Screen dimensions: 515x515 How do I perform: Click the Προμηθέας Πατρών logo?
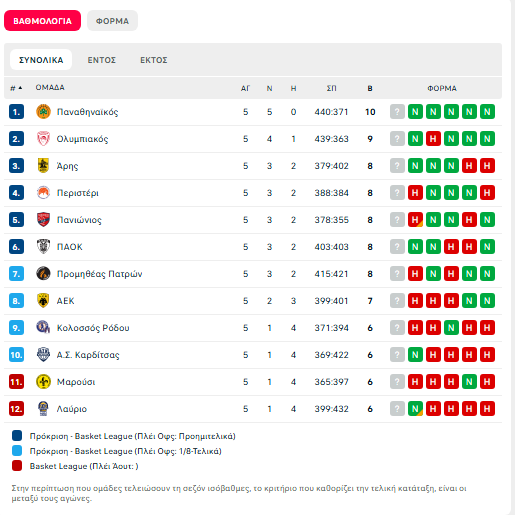(43, 274)
